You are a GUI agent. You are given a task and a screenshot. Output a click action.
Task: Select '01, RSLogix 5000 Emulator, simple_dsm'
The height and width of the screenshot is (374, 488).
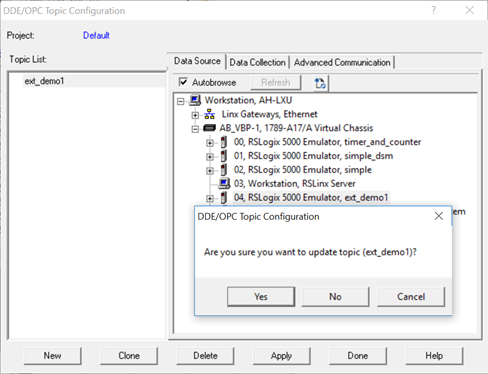[x=313, y=156]
